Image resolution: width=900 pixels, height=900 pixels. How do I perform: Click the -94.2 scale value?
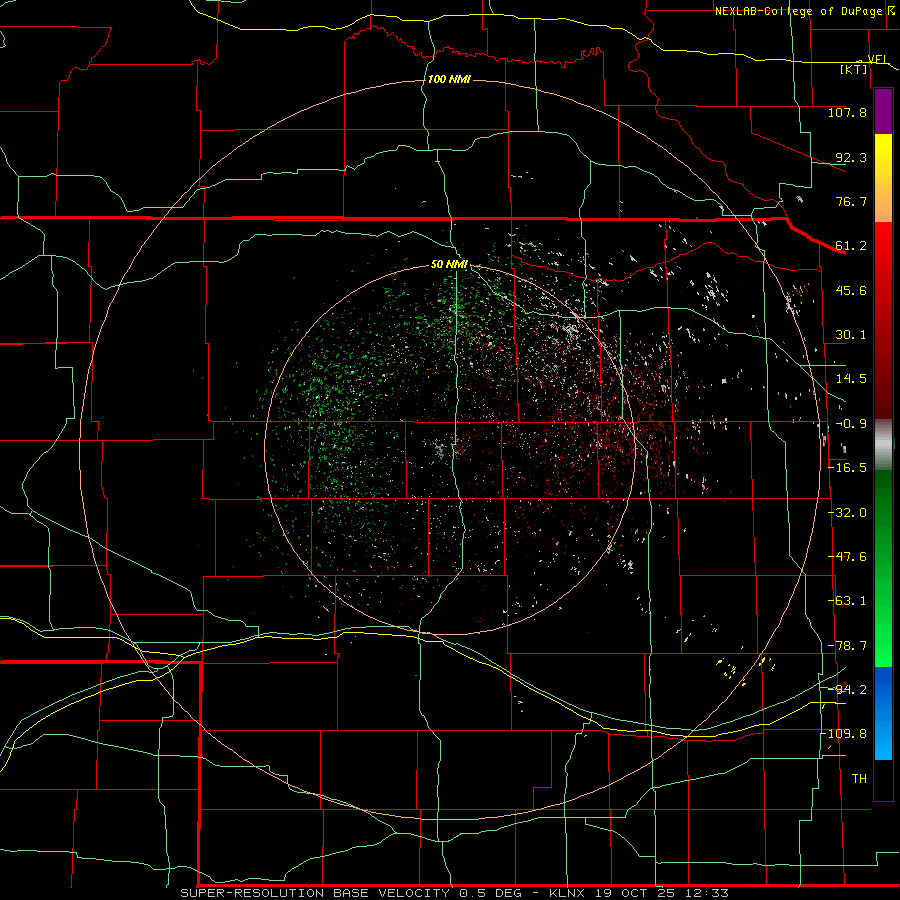(847, 690)
